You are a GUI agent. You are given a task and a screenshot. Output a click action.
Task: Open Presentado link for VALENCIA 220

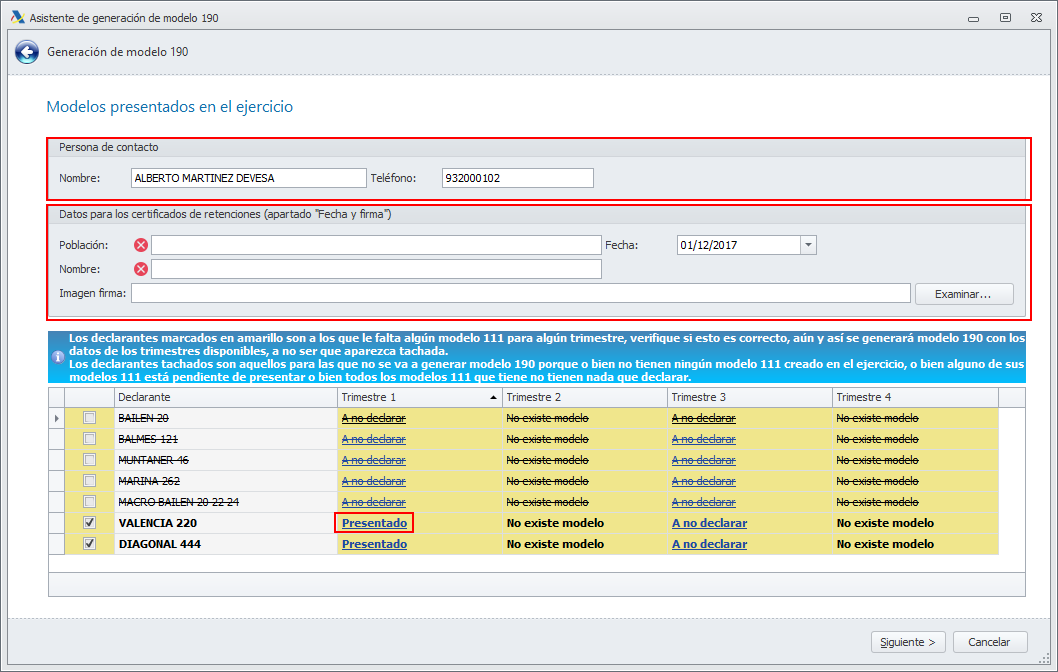click(374, 523)
